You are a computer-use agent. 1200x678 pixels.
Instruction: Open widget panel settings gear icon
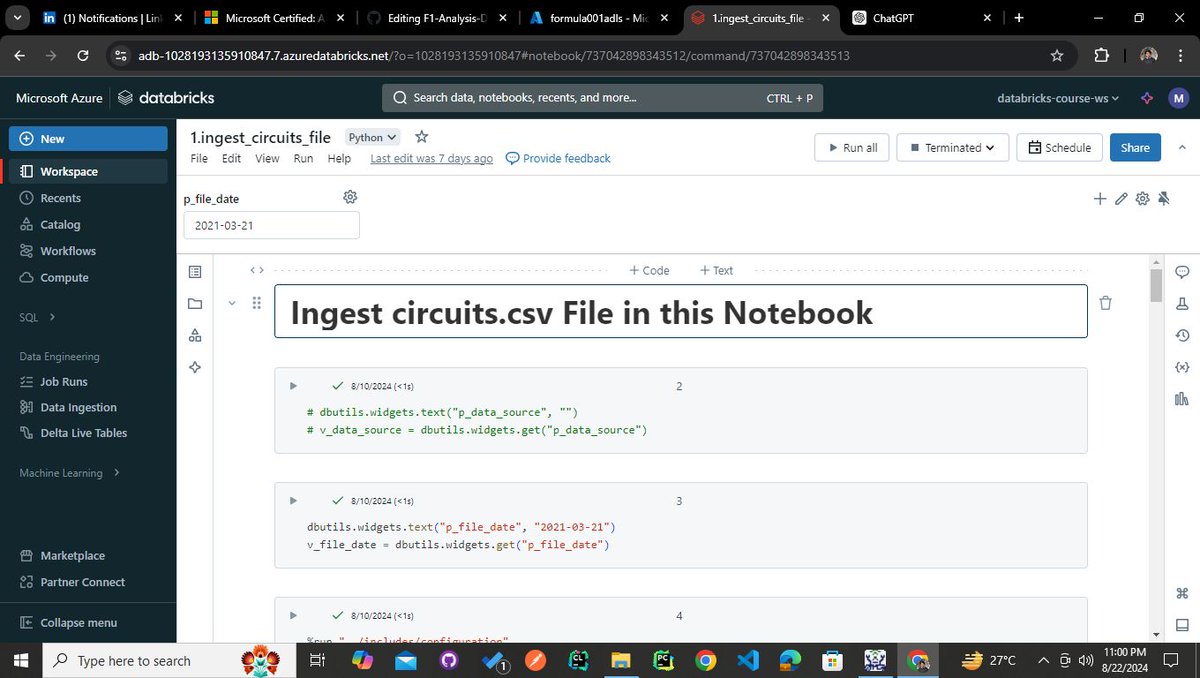point(1143,199)
